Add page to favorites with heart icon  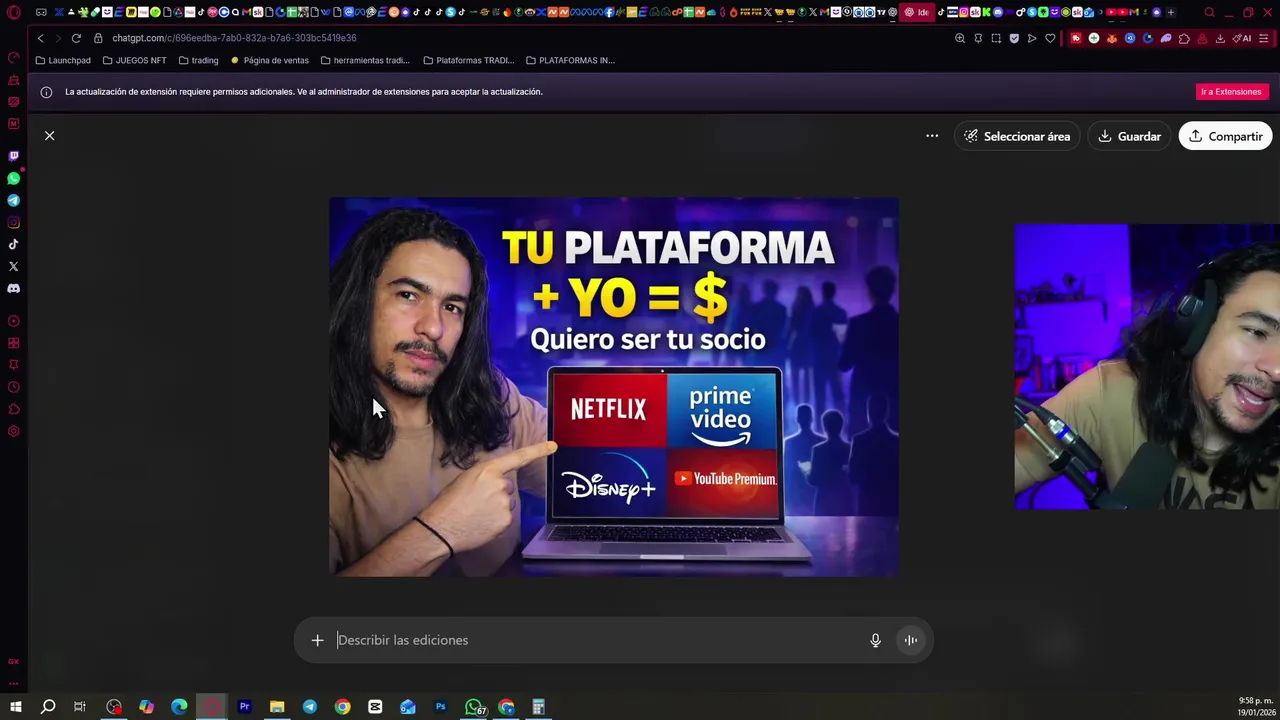[1050, 38]
